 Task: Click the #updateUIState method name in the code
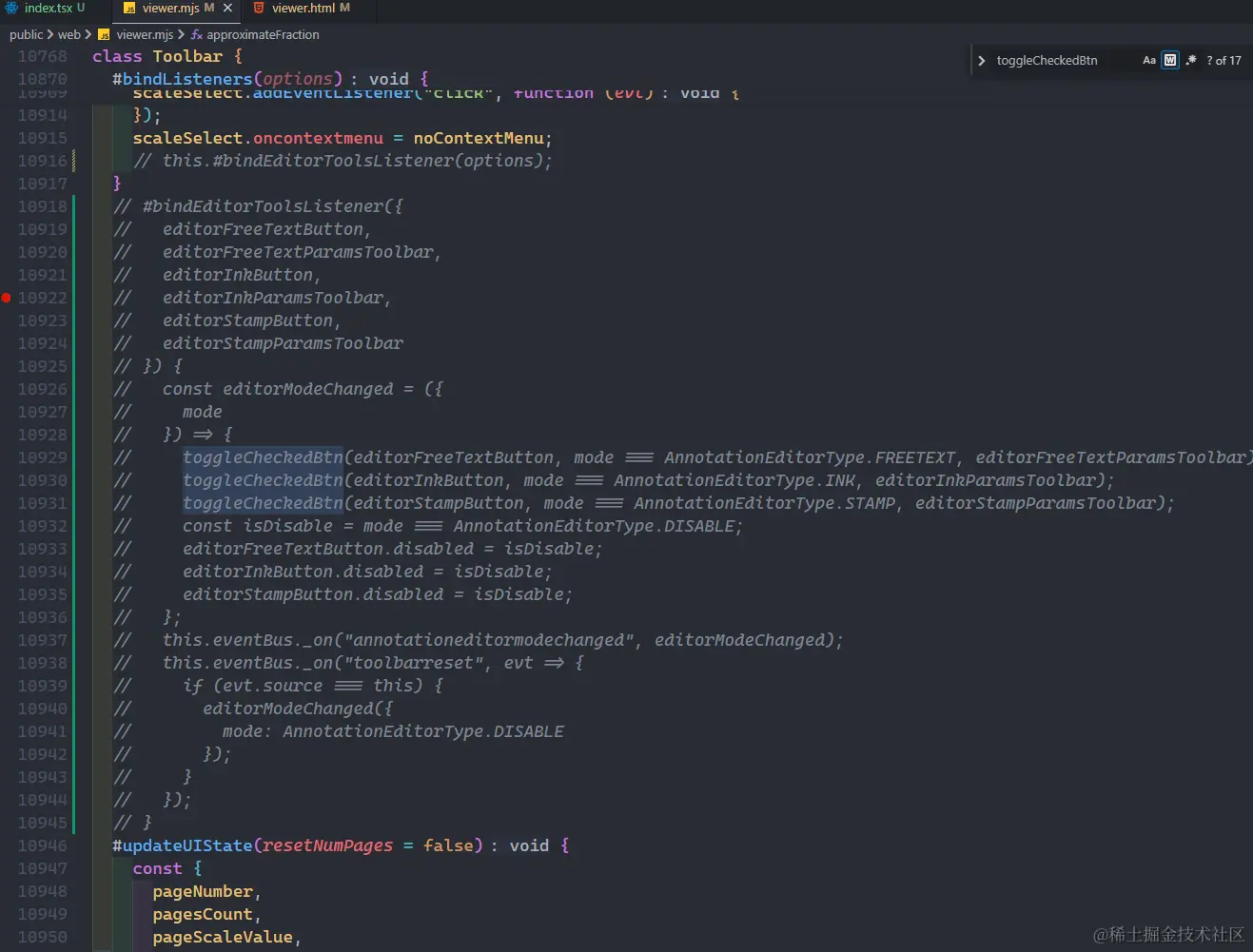(183, 845)
